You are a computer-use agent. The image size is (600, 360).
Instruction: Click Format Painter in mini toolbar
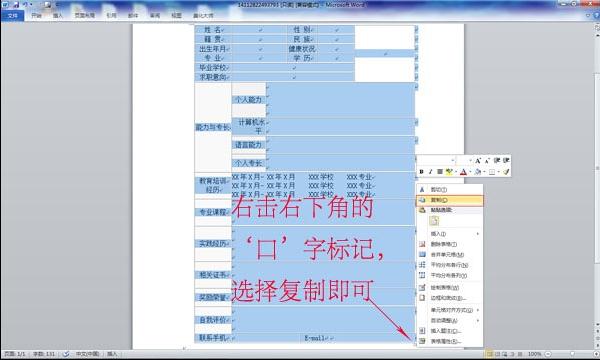tap(506, 172)
